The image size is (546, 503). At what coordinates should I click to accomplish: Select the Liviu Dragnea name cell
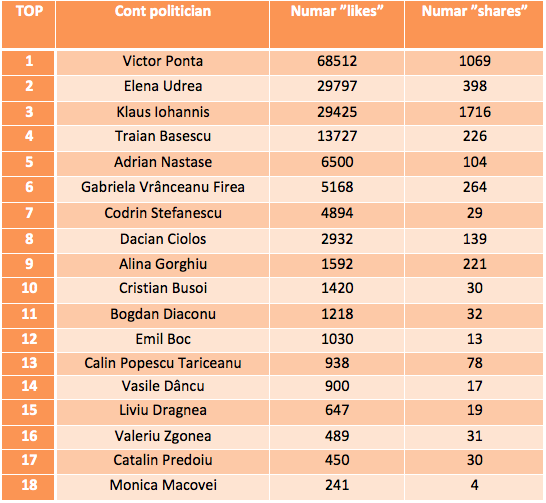[x=163, y=412]
